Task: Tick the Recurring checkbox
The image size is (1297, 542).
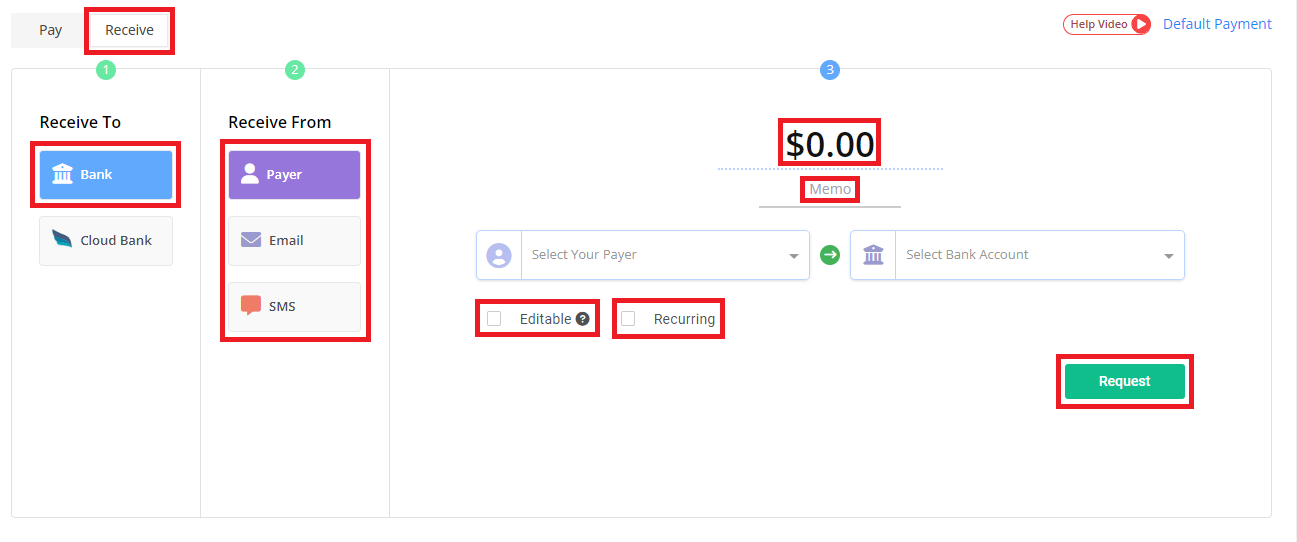Action: click(x=628, y=319)
